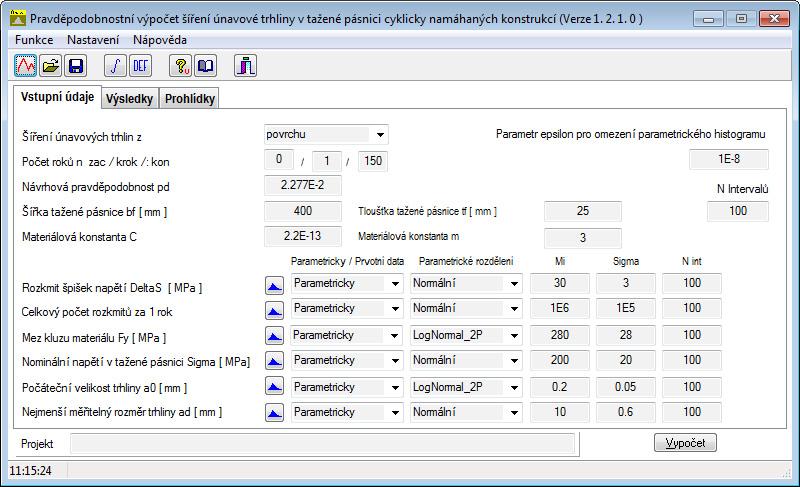The height and width of the screenshot is (487, 800).
Task: Click the end year field 150
Action: click(x=373, y=161)
